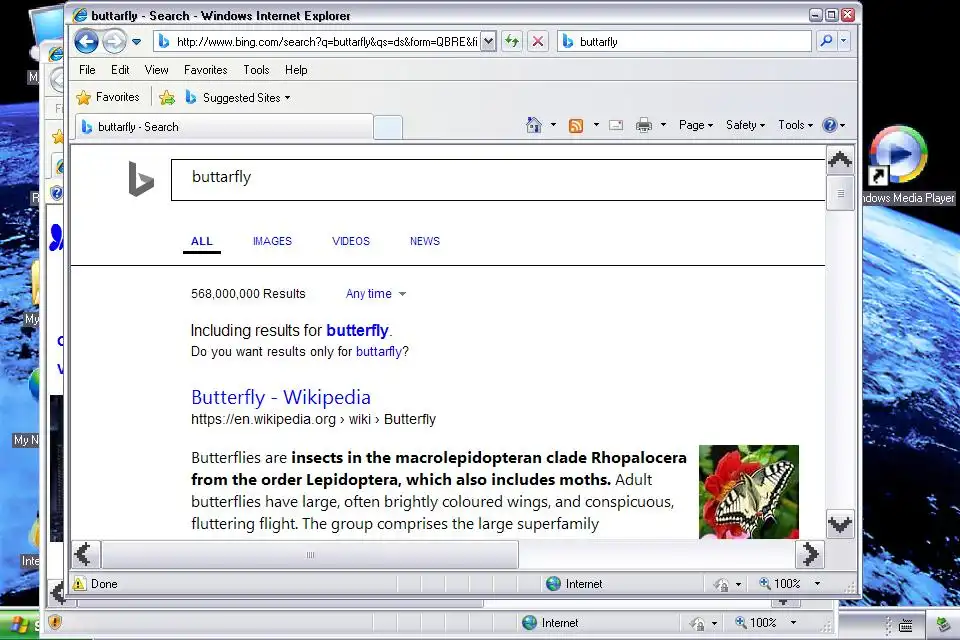Open the Tools menu in menu bar
The image size is (960, 640).
click(x=256, y=70)
